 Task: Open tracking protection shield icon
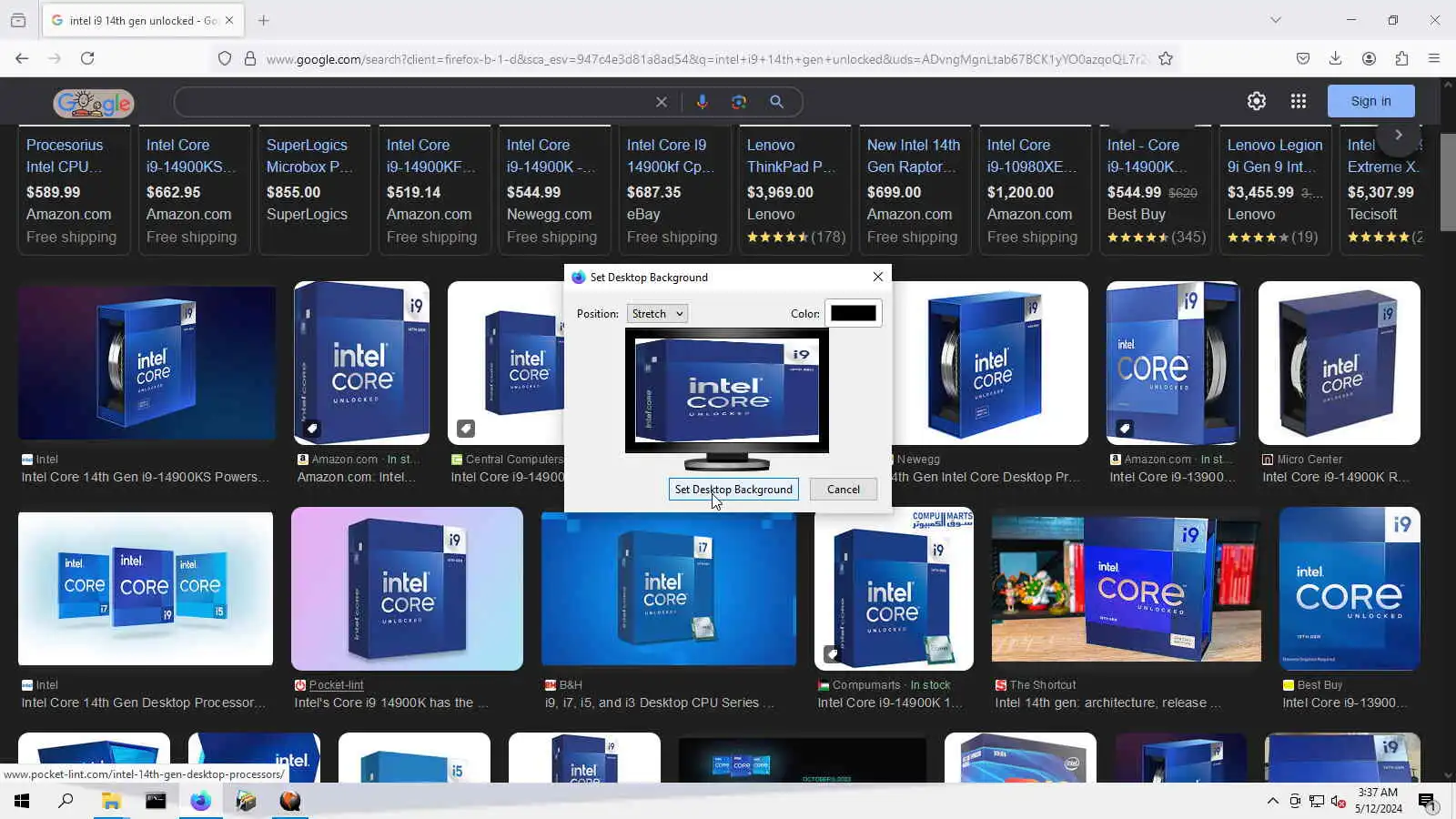(225, 59)
